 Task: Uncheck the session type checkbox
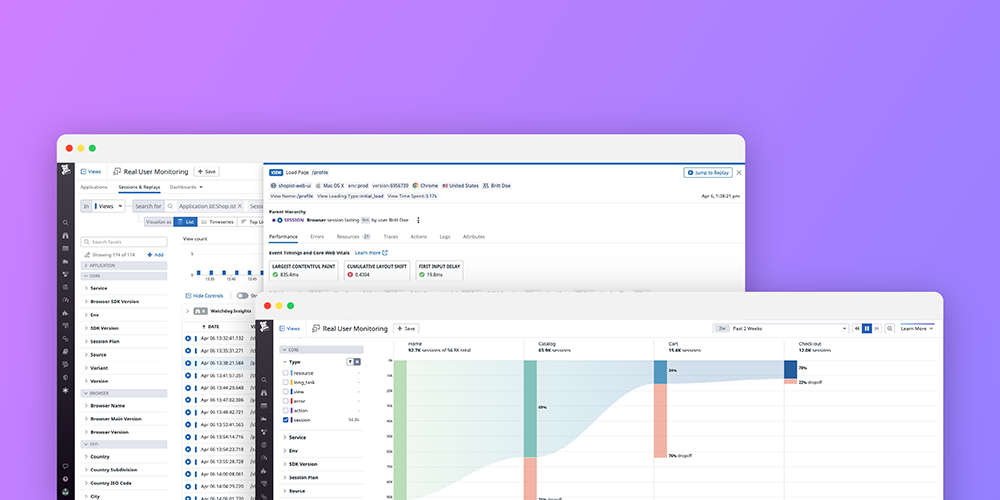pos(286,420)
